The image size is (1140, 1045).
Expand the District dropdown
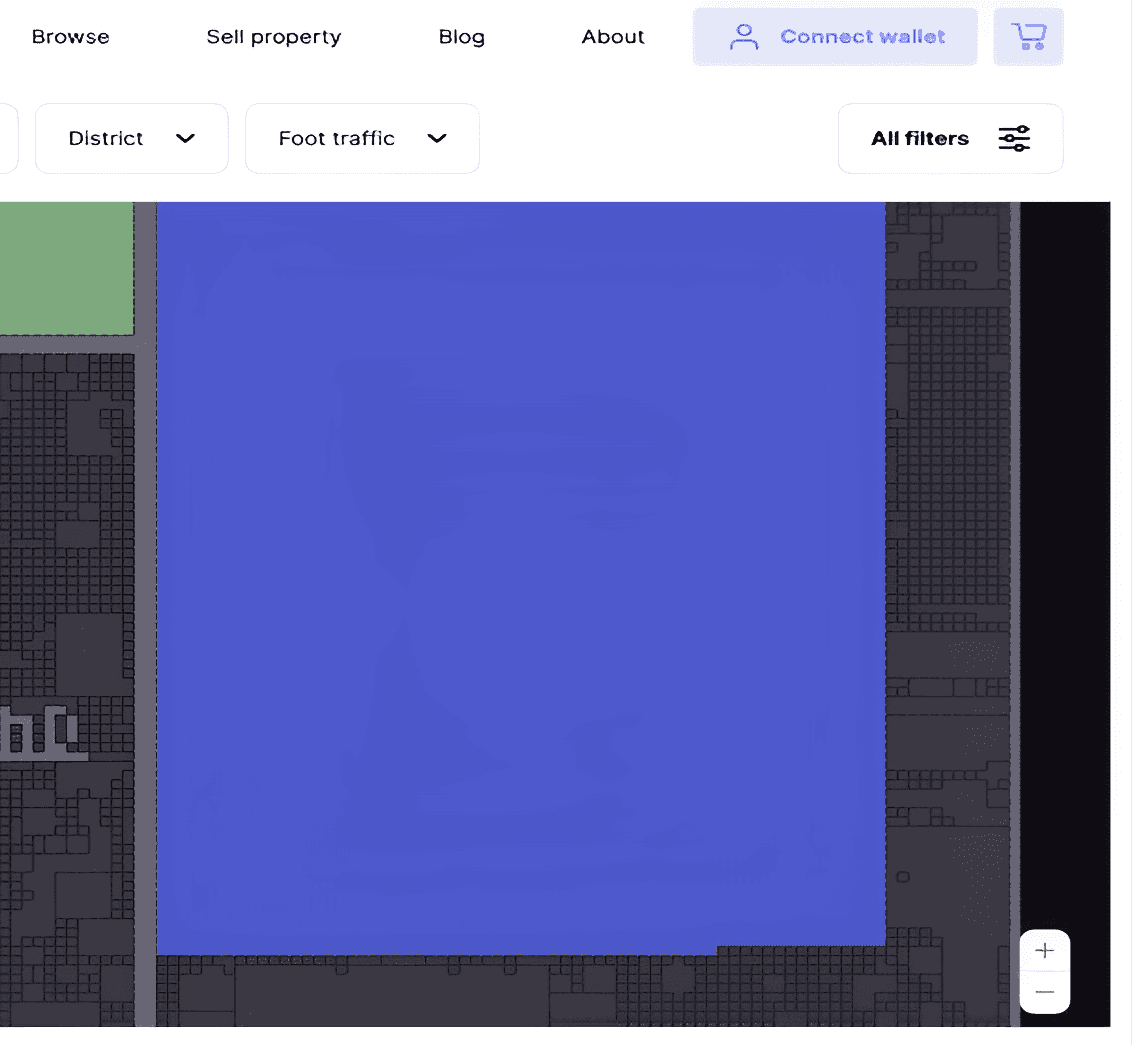click(131, 138)
